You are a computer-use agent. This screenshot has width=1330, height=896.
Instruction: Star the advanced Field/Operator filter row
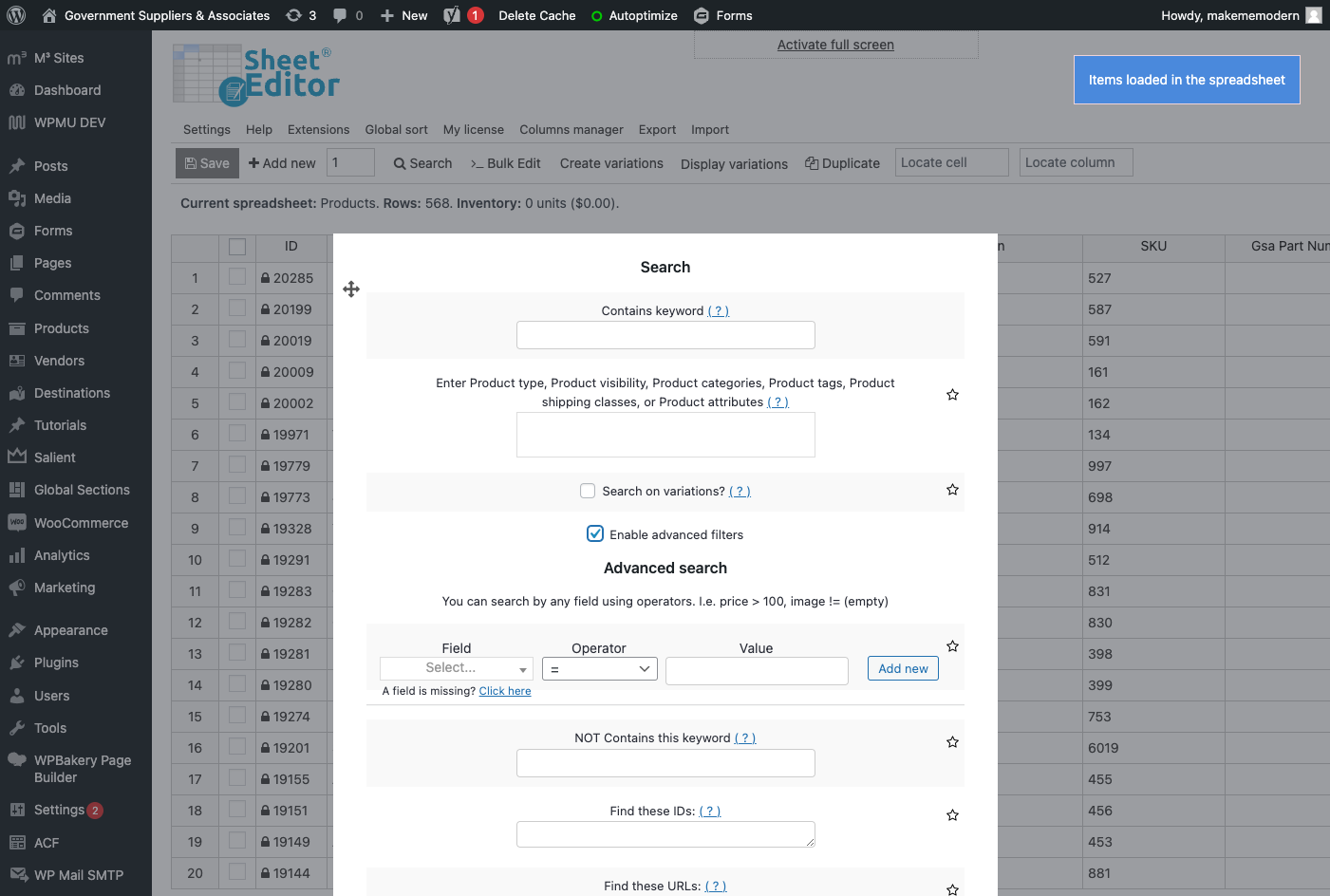tap(952, 646)
